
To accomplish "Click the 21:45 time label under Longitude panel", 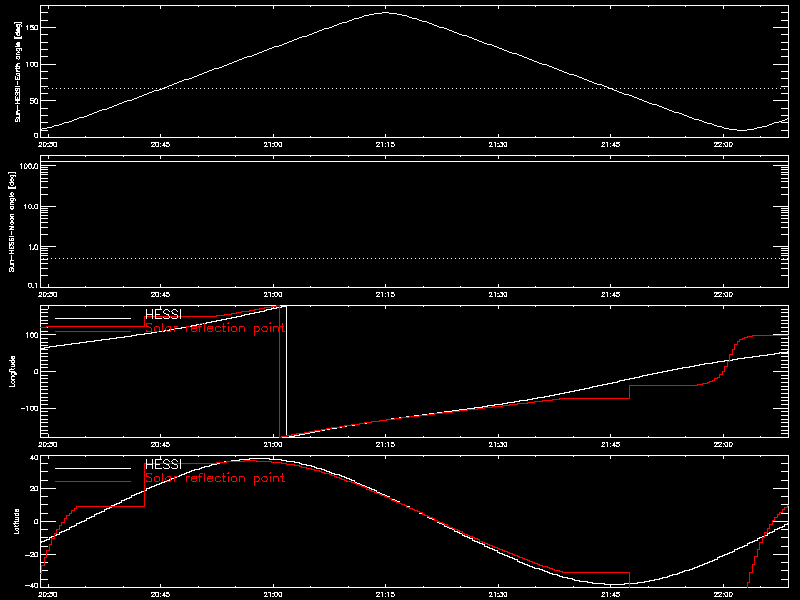I will click(x=610, y=444).
